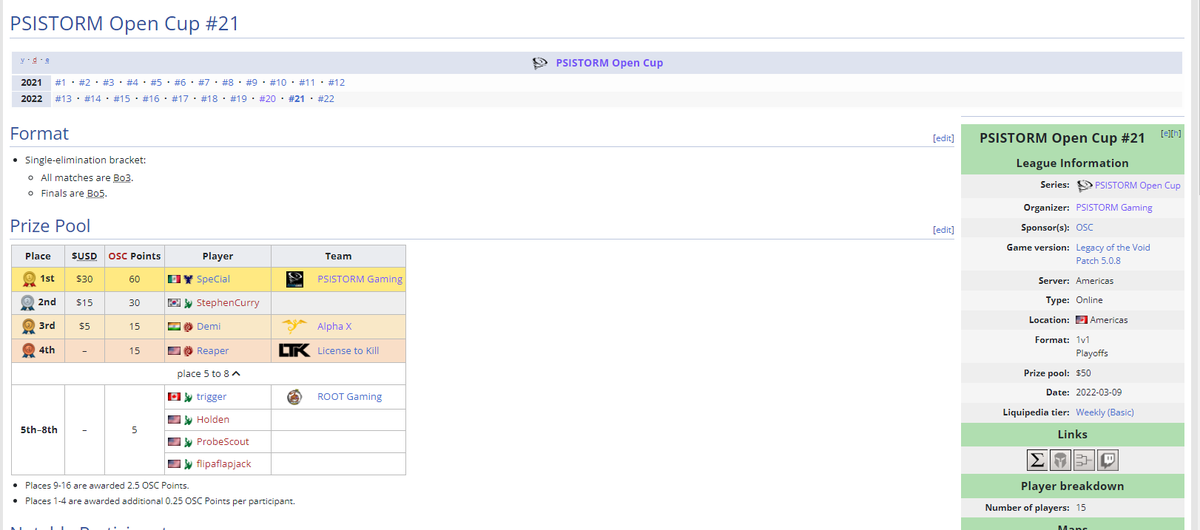
Task: Open Legacy of the Void link
Action: click(1113, 247)
